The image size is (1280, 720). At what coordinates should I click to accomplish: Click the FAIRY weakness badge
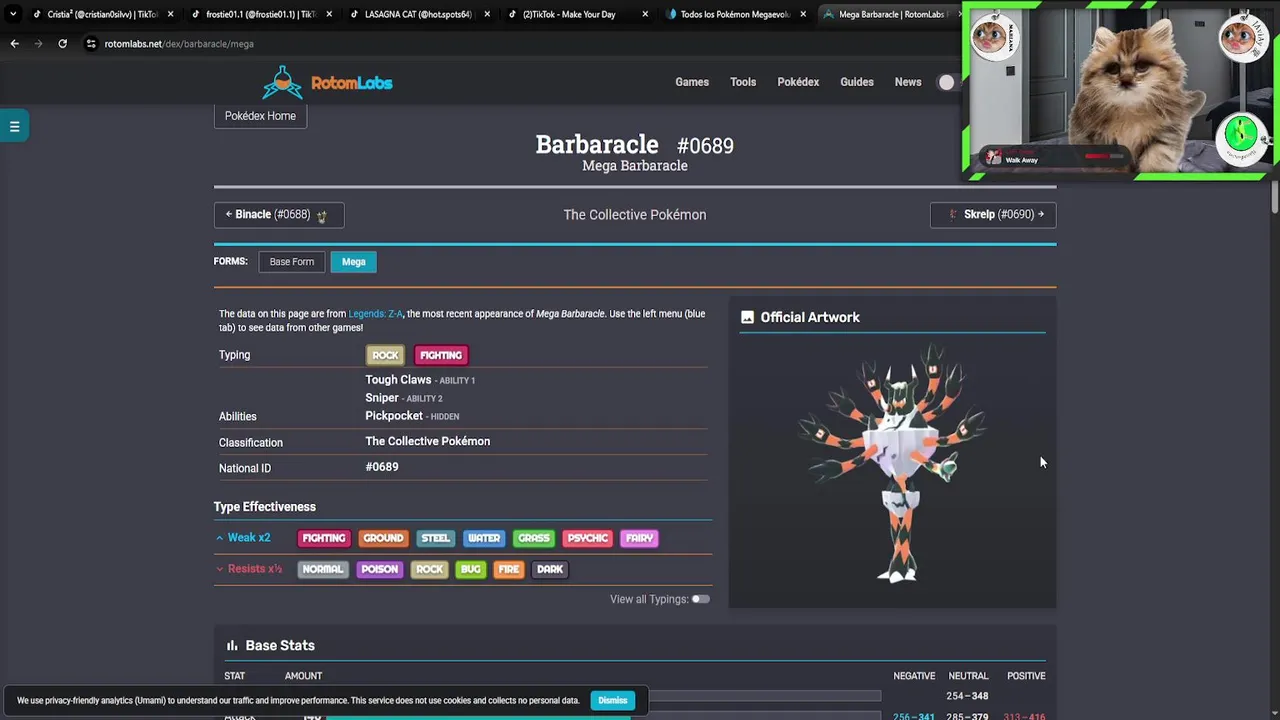[x=639, y=538]
